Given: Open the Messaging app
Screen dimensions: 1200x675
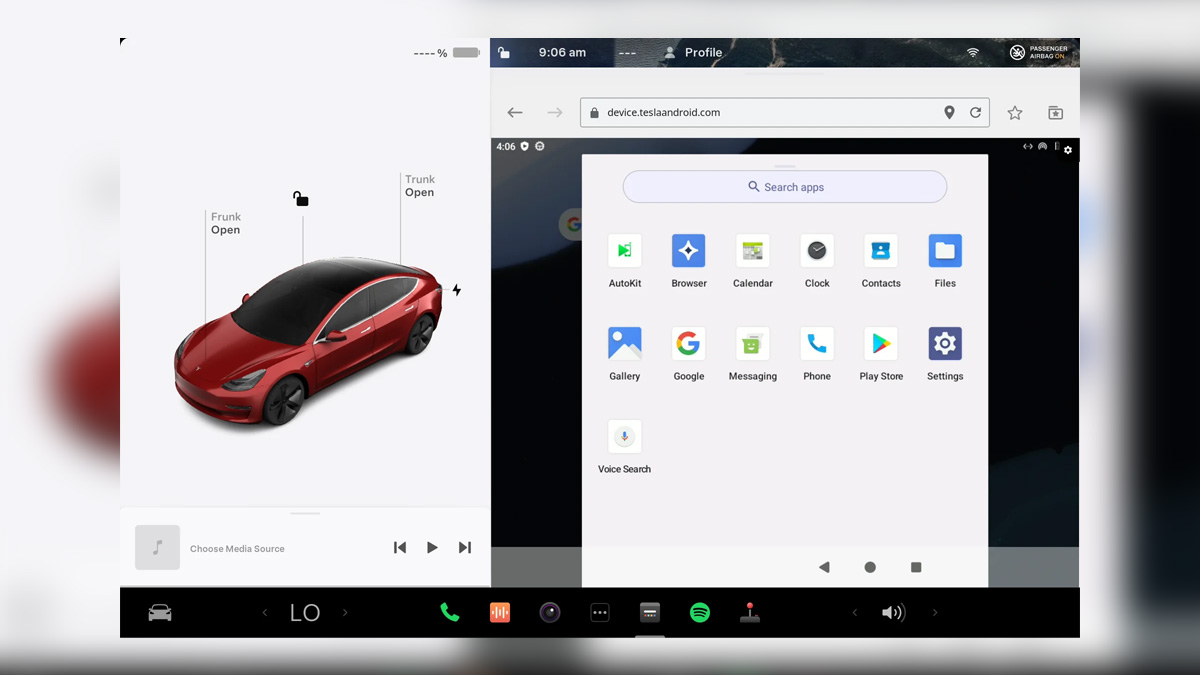Looking at the screenshot, I should click(753, 344).
